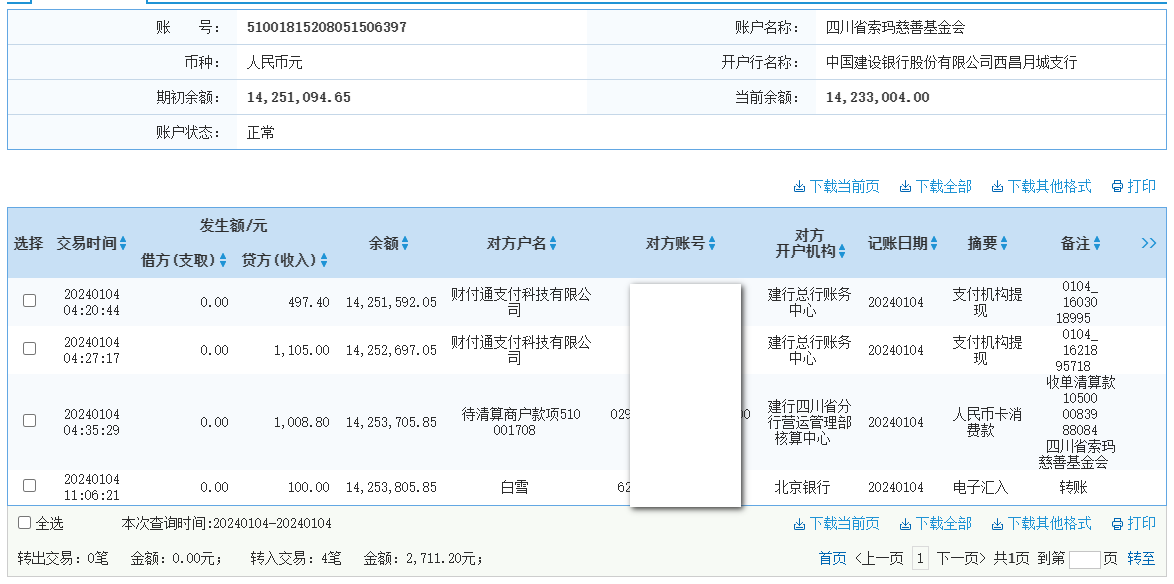Click account number 51001815208051506397
The width and height of the screenshot is (1174, 584).
(326, 28)
